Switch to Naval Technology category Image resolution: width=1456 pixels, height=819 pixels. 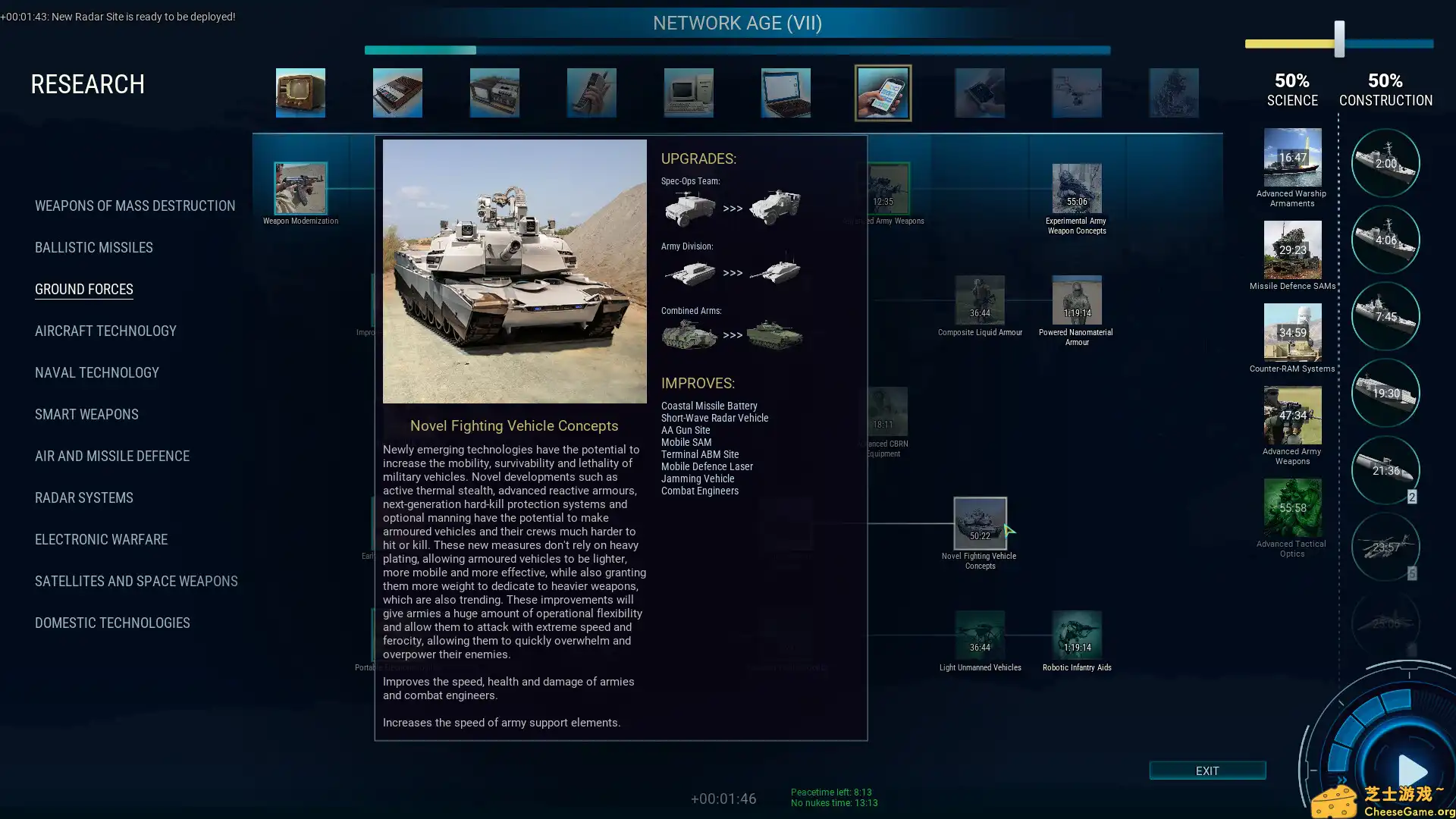(x=97, y=373)
